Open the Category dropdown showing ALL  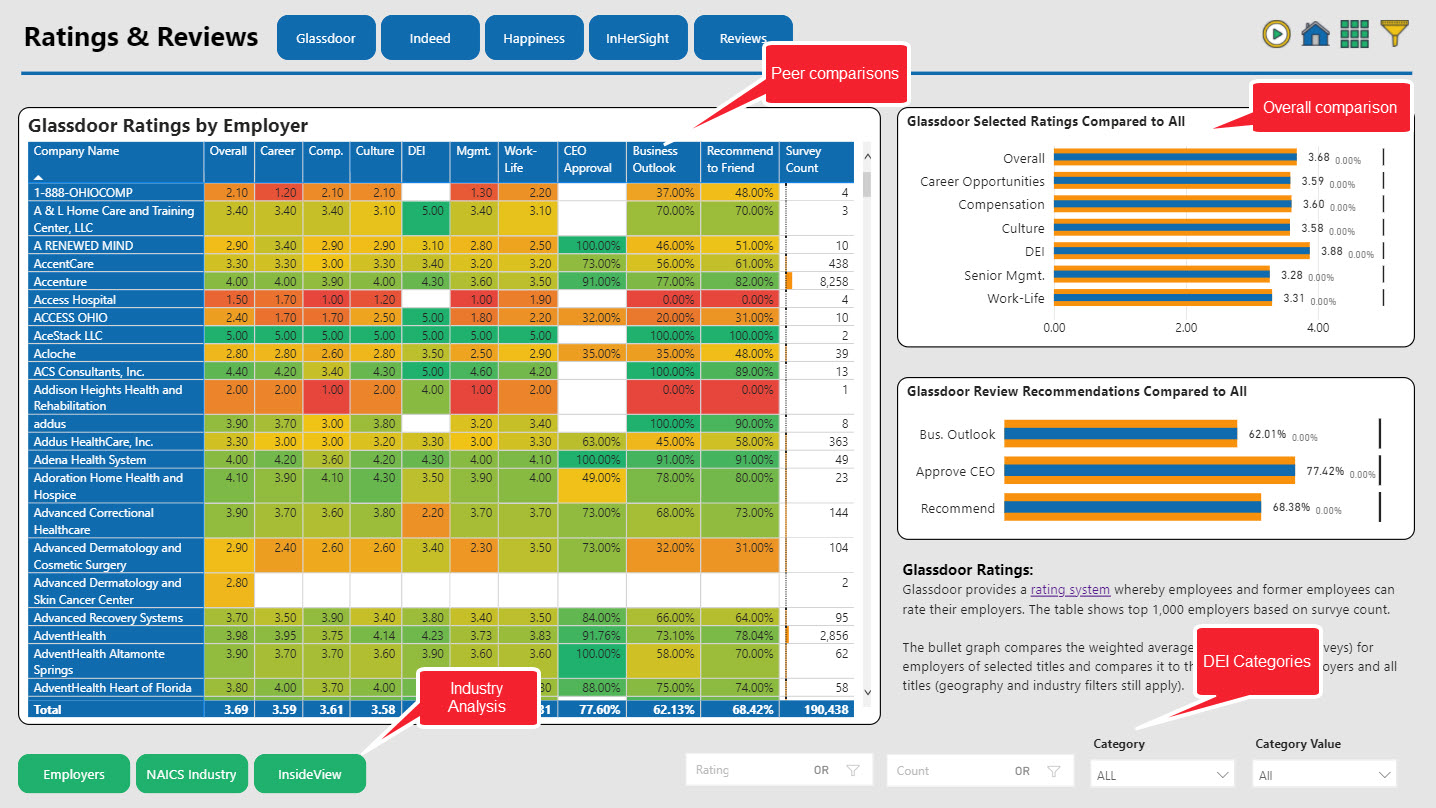(x=1162, y=774)
